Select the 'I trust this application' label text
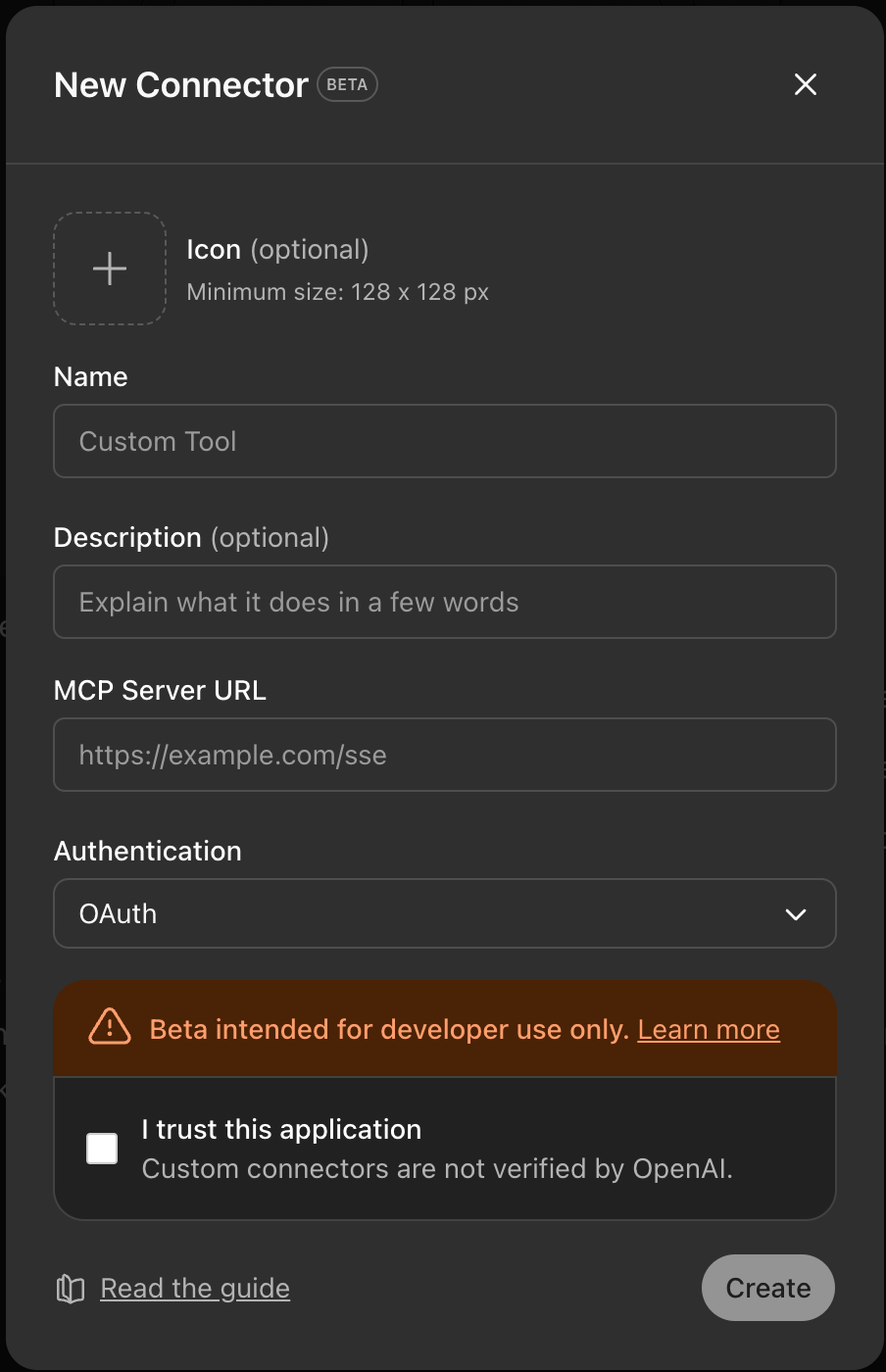The width and height of the screenshot is (886, 1372). [x=281, y=1129]
